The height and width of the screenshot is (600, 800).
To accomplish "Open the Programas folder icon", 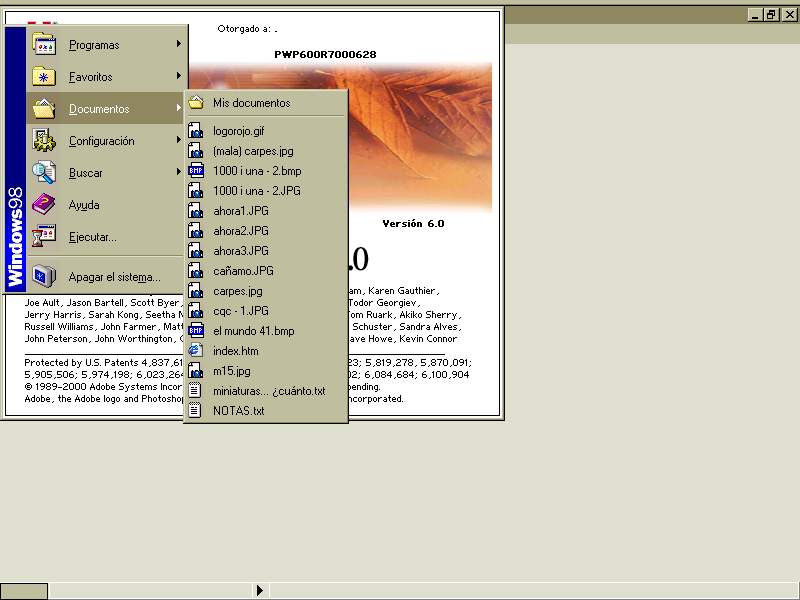I will coord(44,44).
